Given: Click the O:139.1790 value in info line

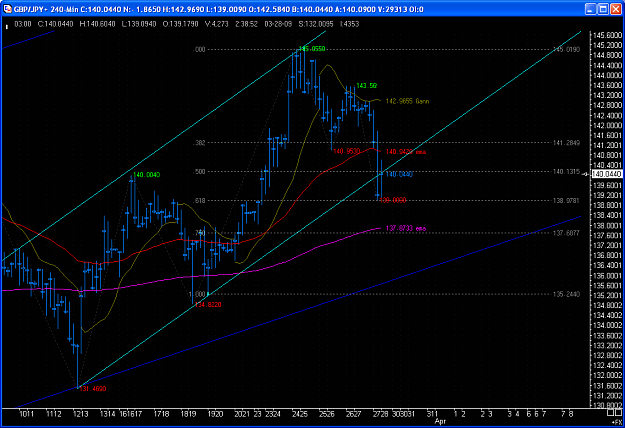Looking at the screenshot, I should (181, 24).
